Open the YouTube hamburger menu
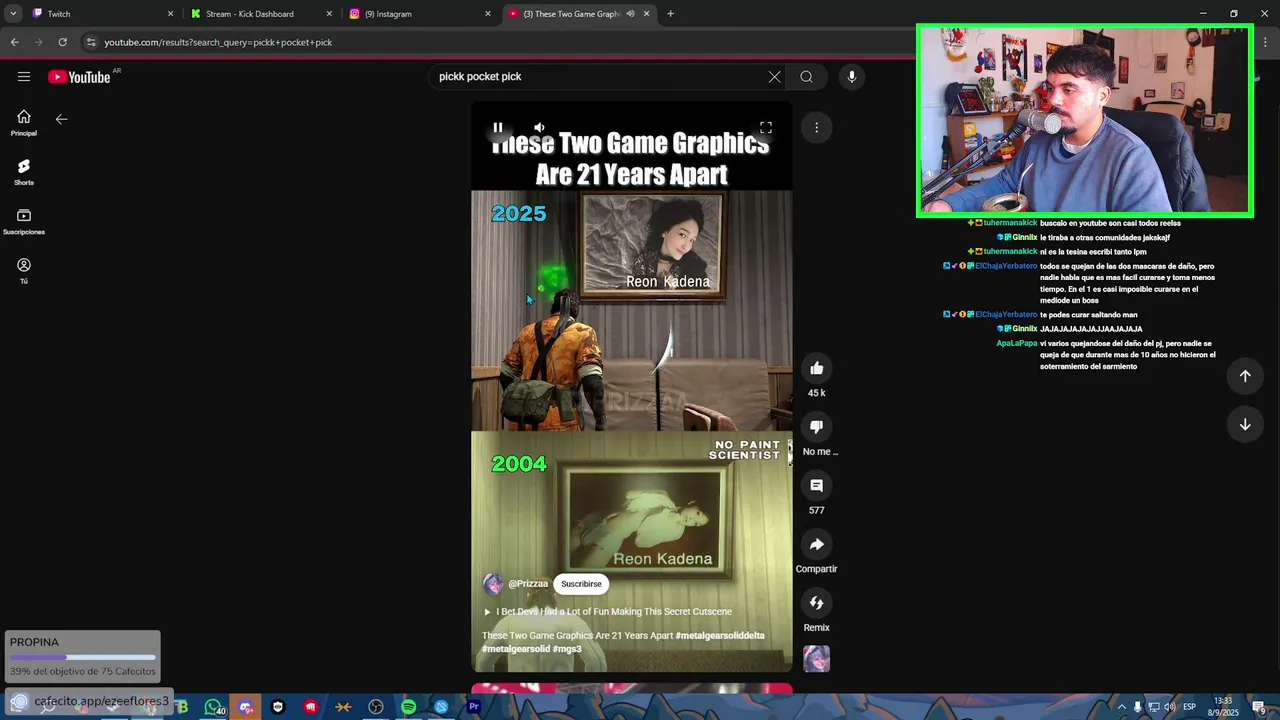This screenshot has width=1280, height=720. [x=24, y=77]
